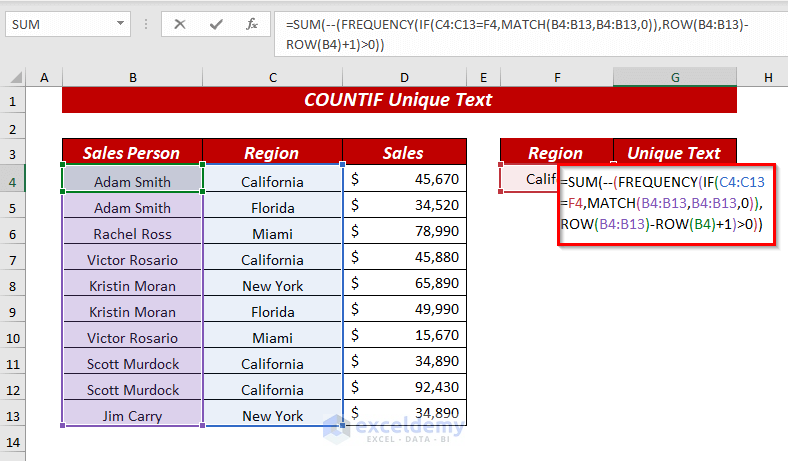The height and width of the screenshot is (461, 788).
Task: Select the Sales Person header cell
Action: 132,153
